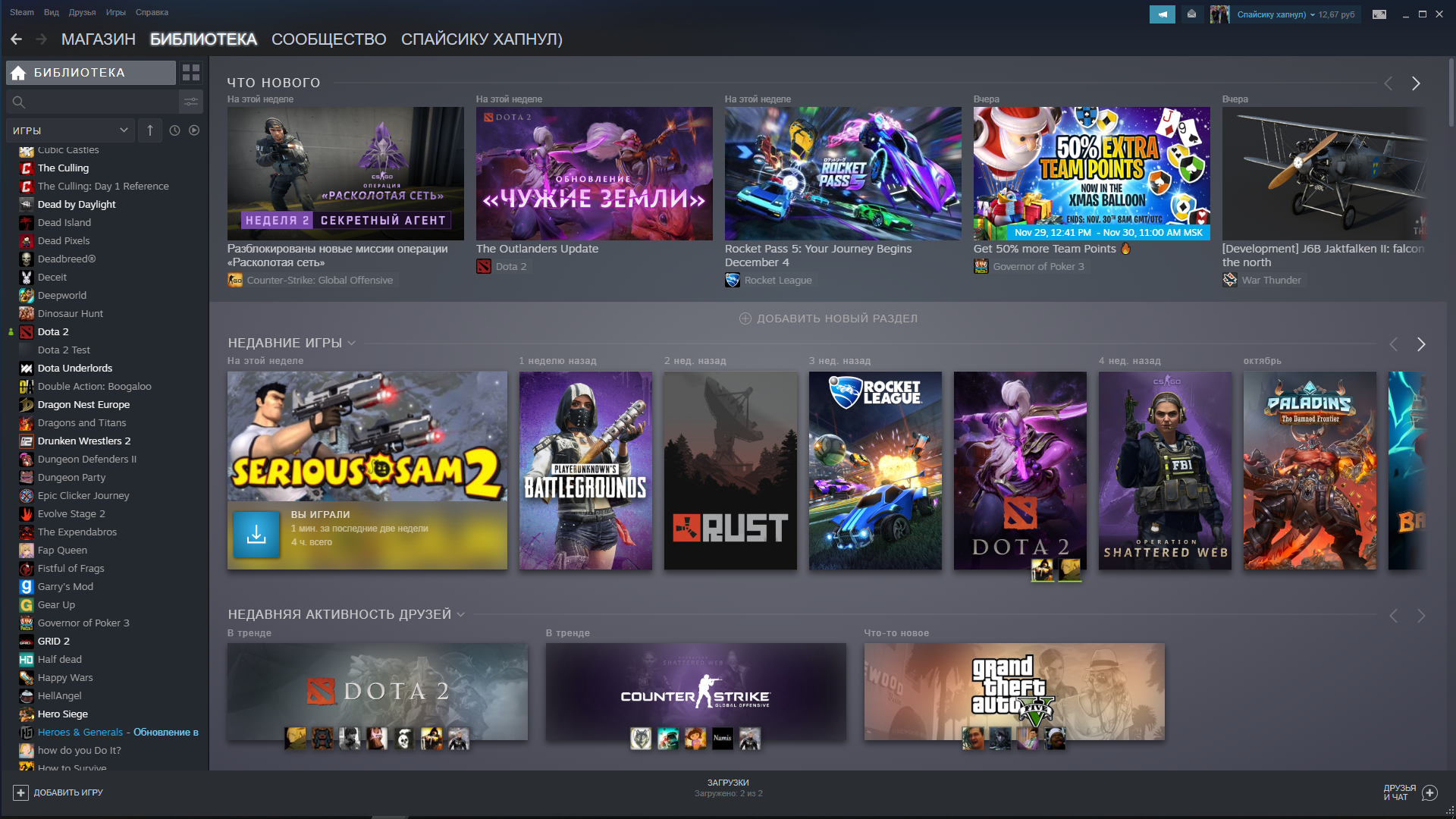Open the Rust game cover thumbnail

pos(730,471)
